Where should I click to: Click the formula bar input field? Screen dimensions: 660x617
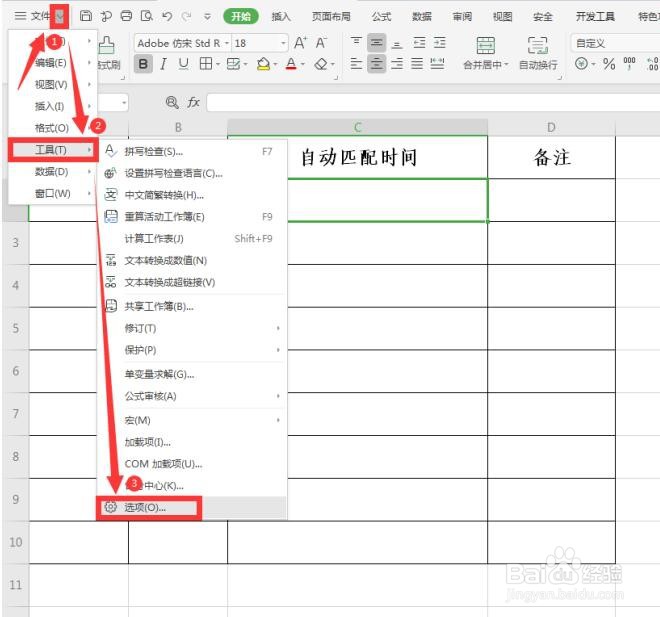click(433, 103)
